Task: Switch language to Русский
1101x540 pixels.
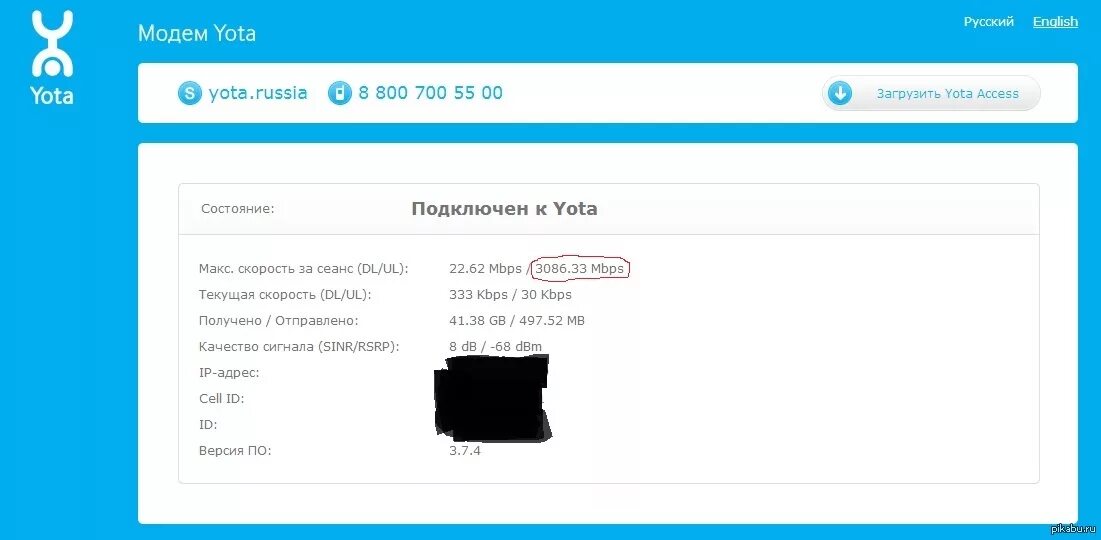Action: [x=989, y=22]
